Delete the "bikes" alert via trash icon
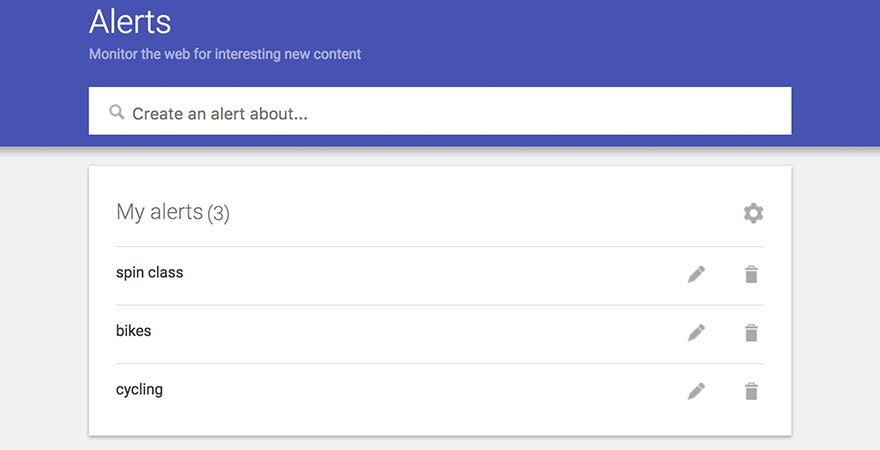The width and height of the screenshot is (880, 450). pyautogui.click(x=751, y=333)
